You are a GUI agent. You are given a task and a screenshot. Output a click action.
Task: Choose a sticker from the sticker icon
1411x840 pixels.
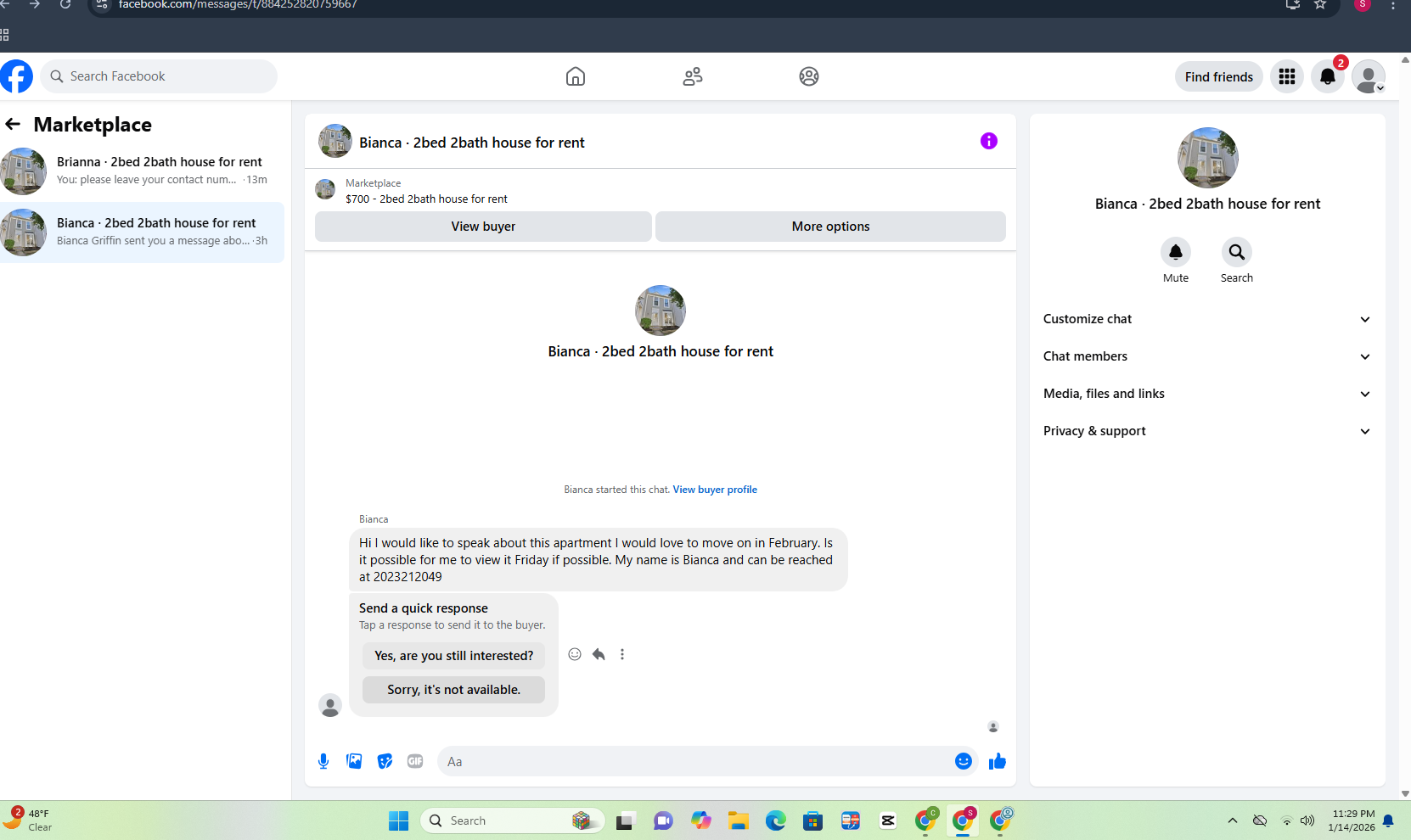(x=385, y=761)
